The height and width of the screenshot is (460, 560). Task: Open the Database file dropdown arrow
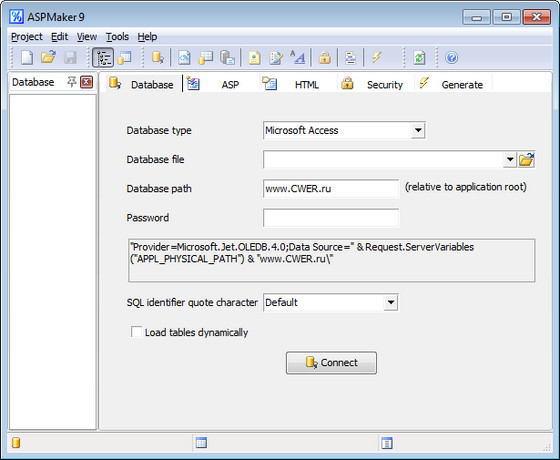(x=510, y=160)
